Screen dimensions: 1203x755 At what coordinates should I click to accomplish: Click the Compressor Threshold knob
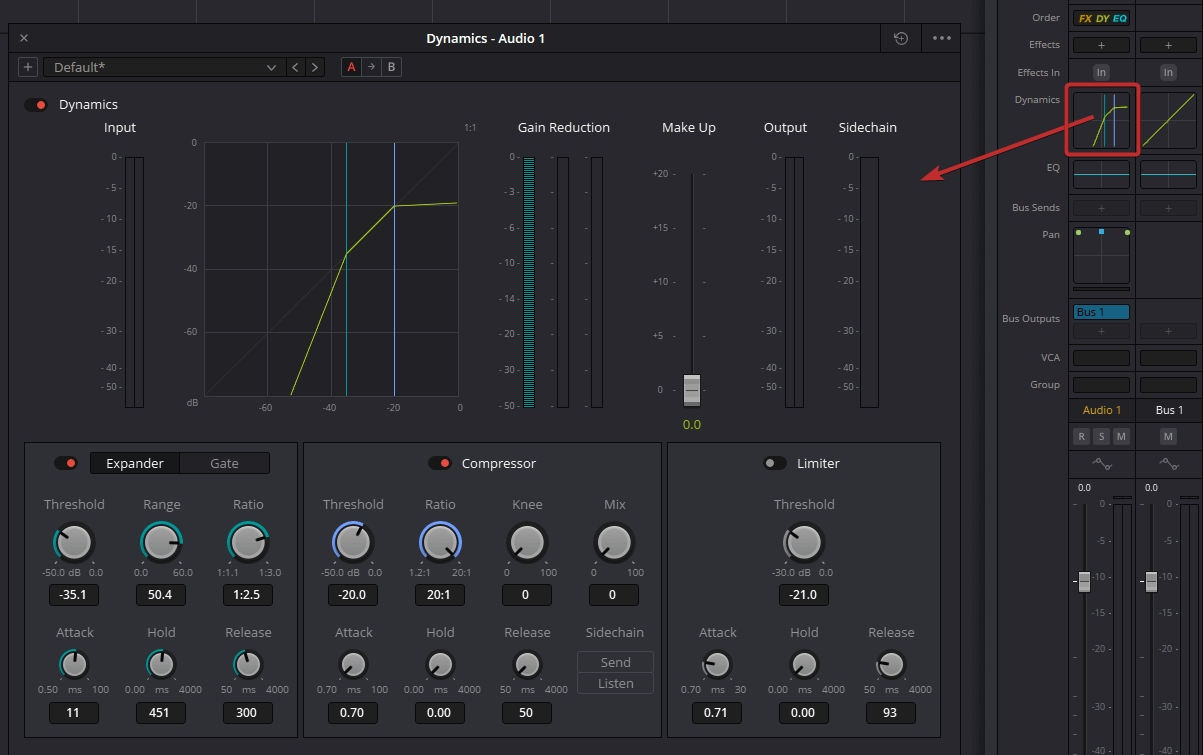[x=353, y=542]
